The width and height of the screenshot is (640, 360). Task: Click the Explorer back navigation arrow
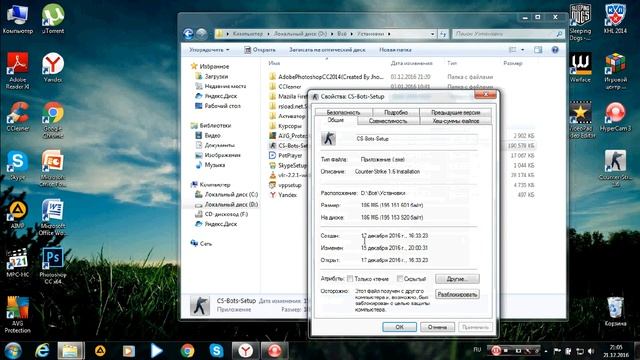[x=188, y=34]
